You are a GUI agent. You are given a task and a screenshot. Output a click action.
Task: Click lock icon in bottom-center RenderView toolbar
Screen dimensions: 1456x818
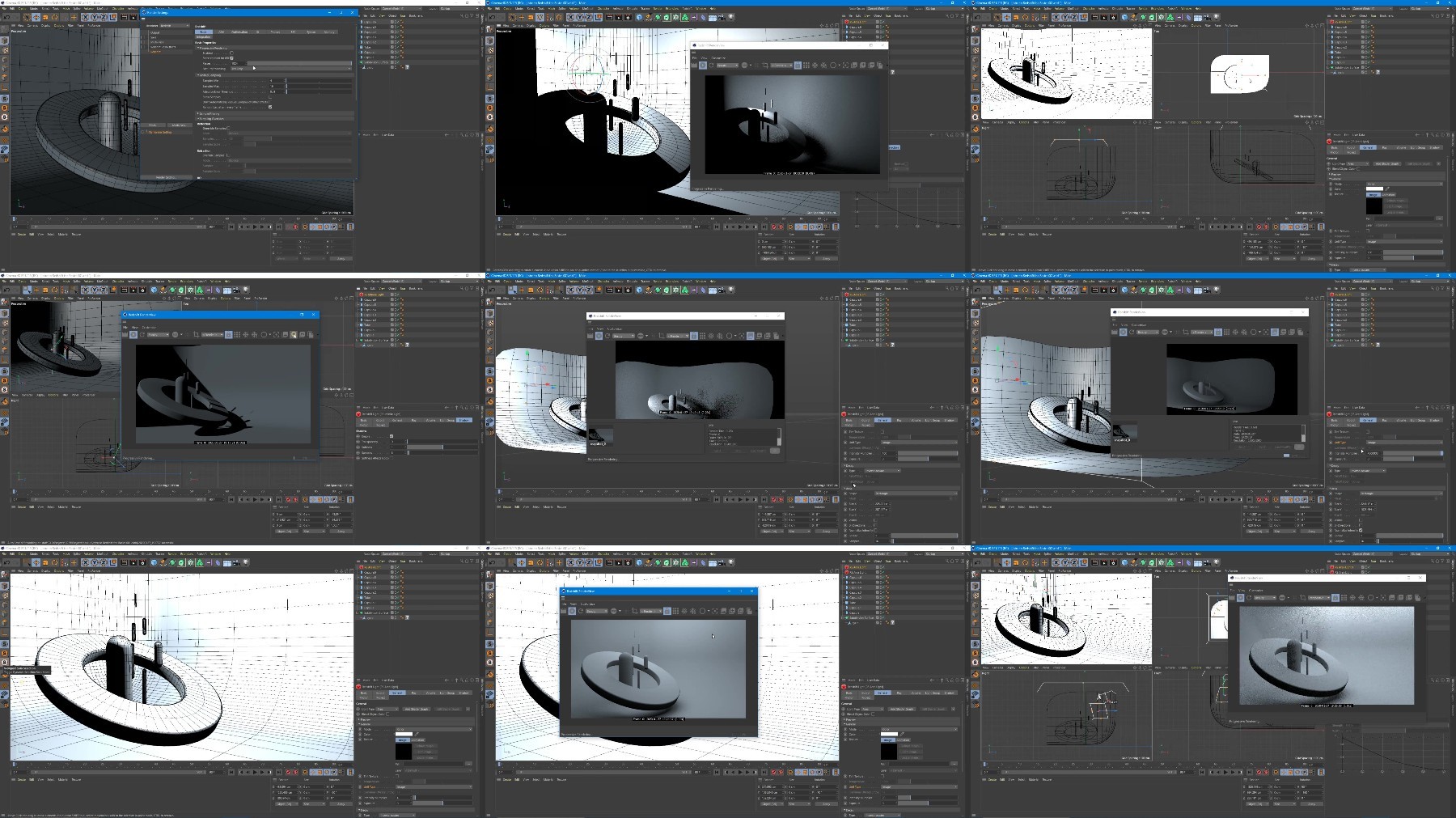(667, 611)
